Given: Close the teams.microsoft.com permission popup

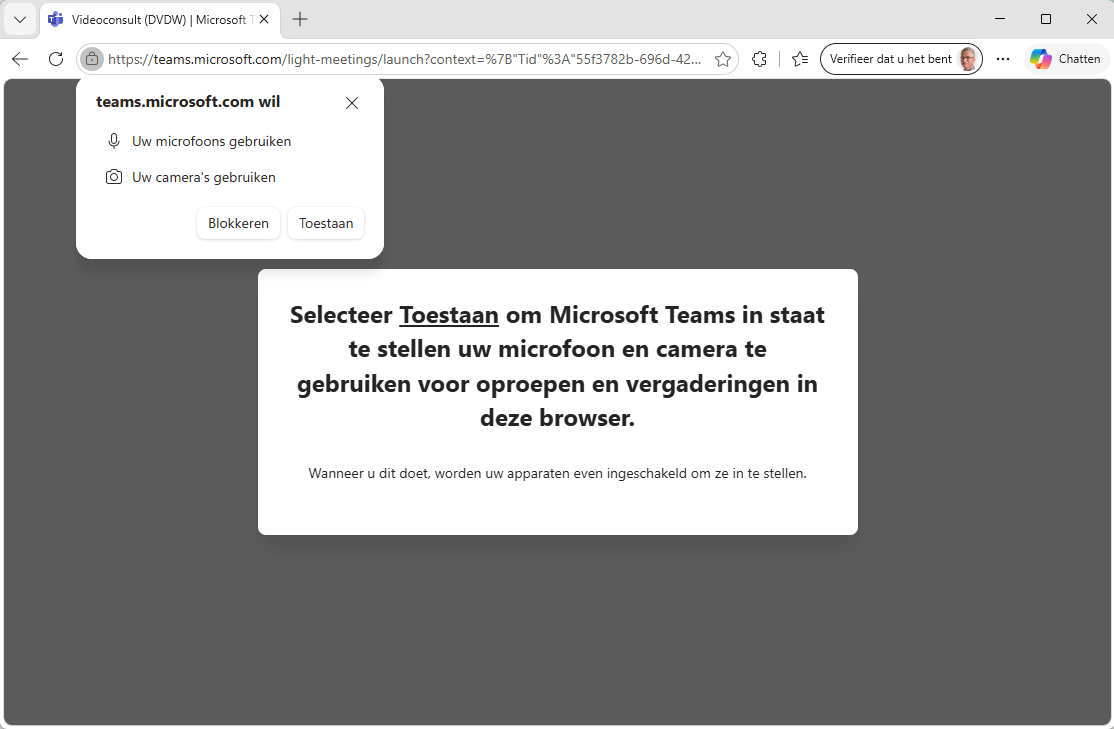Looking at the screenshot, I should pyautogui.click(x=352, y=103).
